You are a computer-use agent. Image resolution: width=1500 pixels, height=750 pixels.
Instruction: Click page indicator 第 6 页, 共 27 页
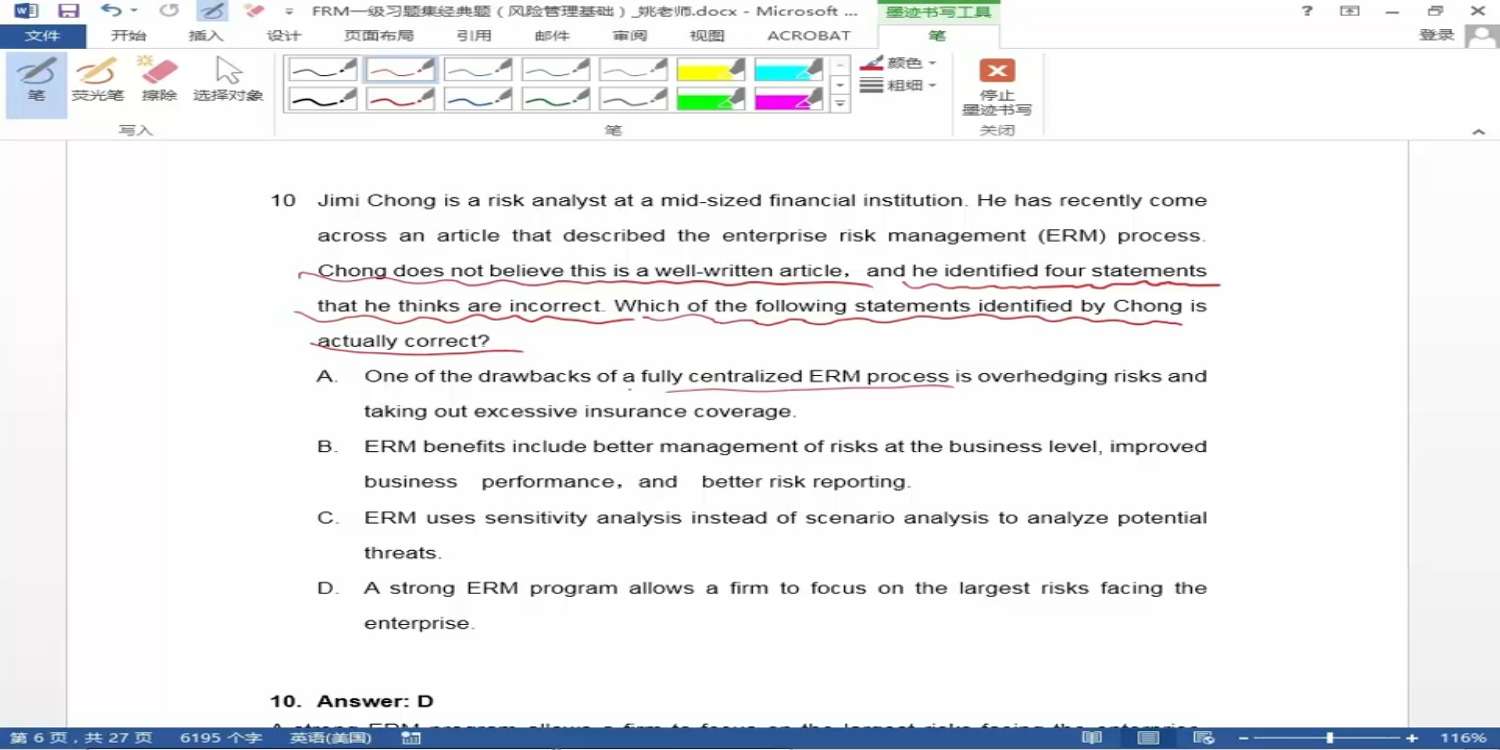pyautogui.click(x=81, y=738)
